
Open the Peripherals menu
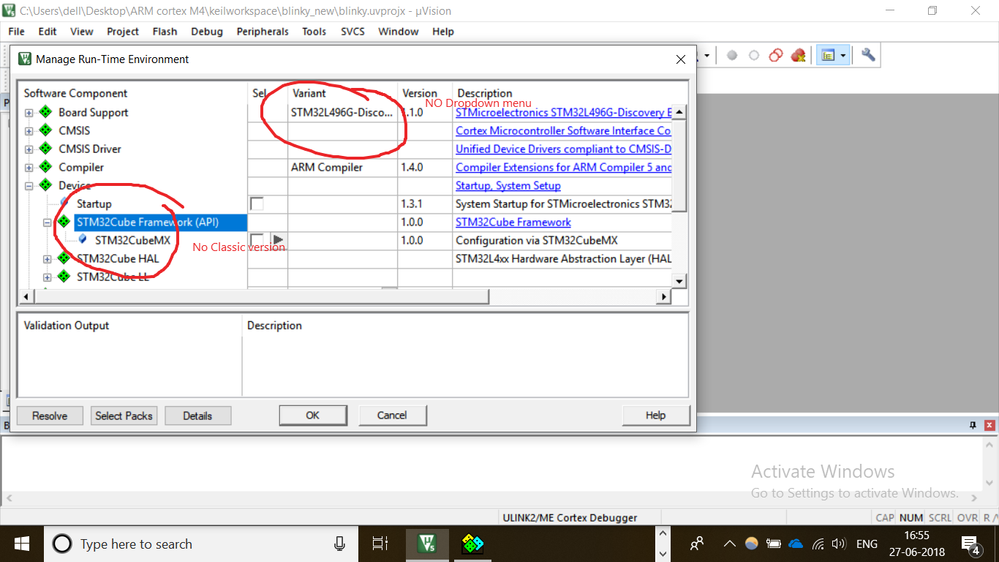(262, 31)
